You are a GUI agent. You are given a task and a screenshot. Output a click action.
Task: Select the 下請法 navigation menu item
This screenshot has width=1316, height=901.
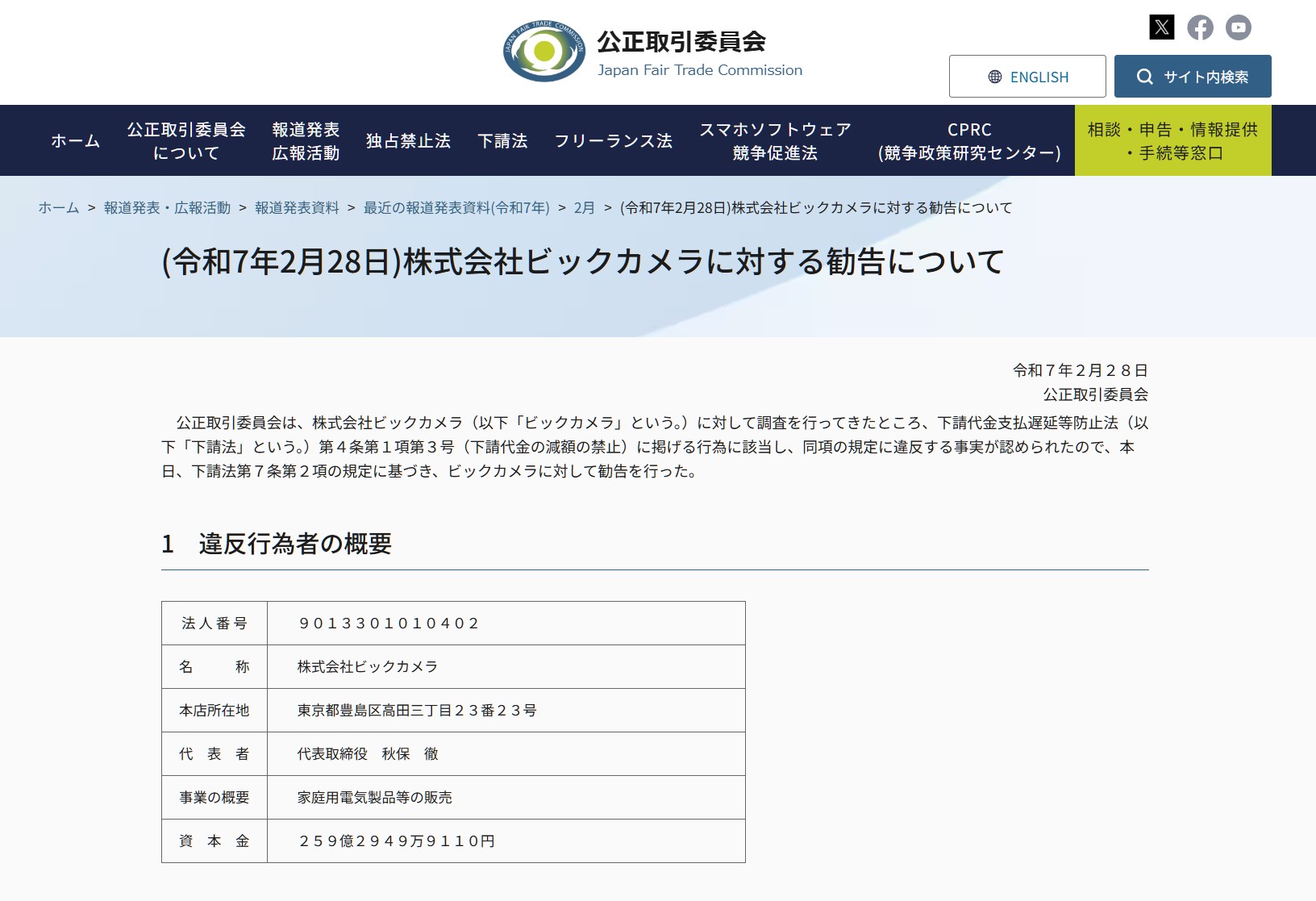click(502, 140)
